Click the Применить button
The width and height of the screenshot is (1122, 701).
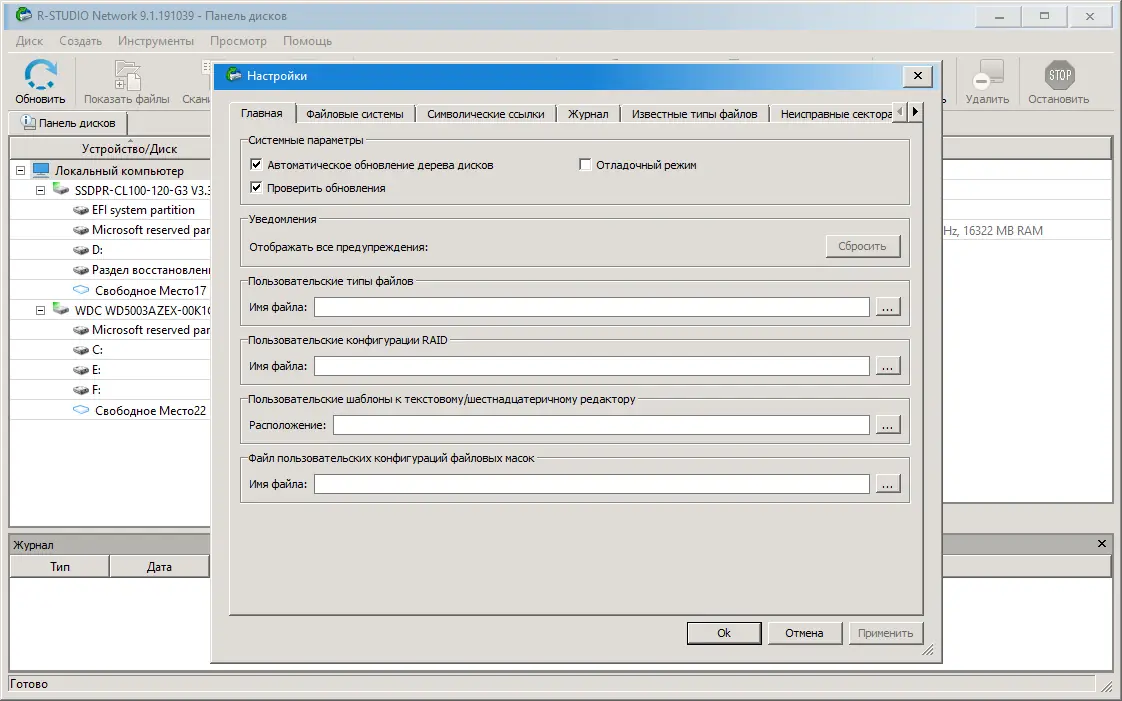[885, 633]
